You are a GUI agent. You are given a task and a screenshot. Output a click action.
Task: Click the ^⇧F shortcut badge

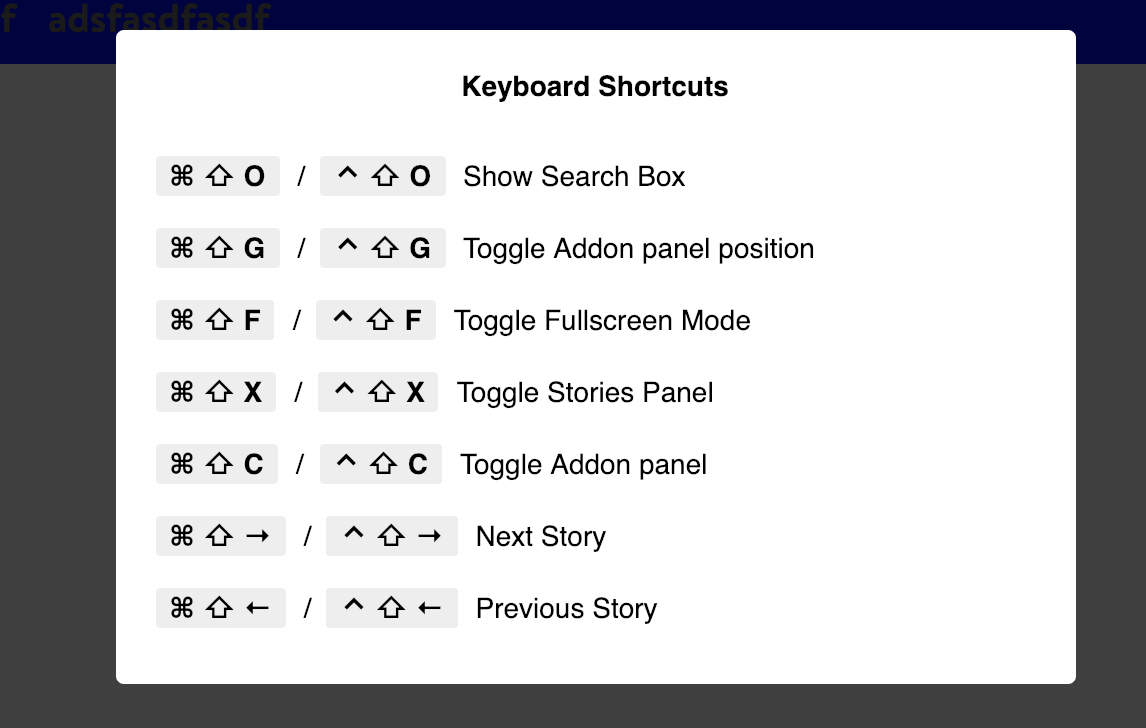click(376, 320)
